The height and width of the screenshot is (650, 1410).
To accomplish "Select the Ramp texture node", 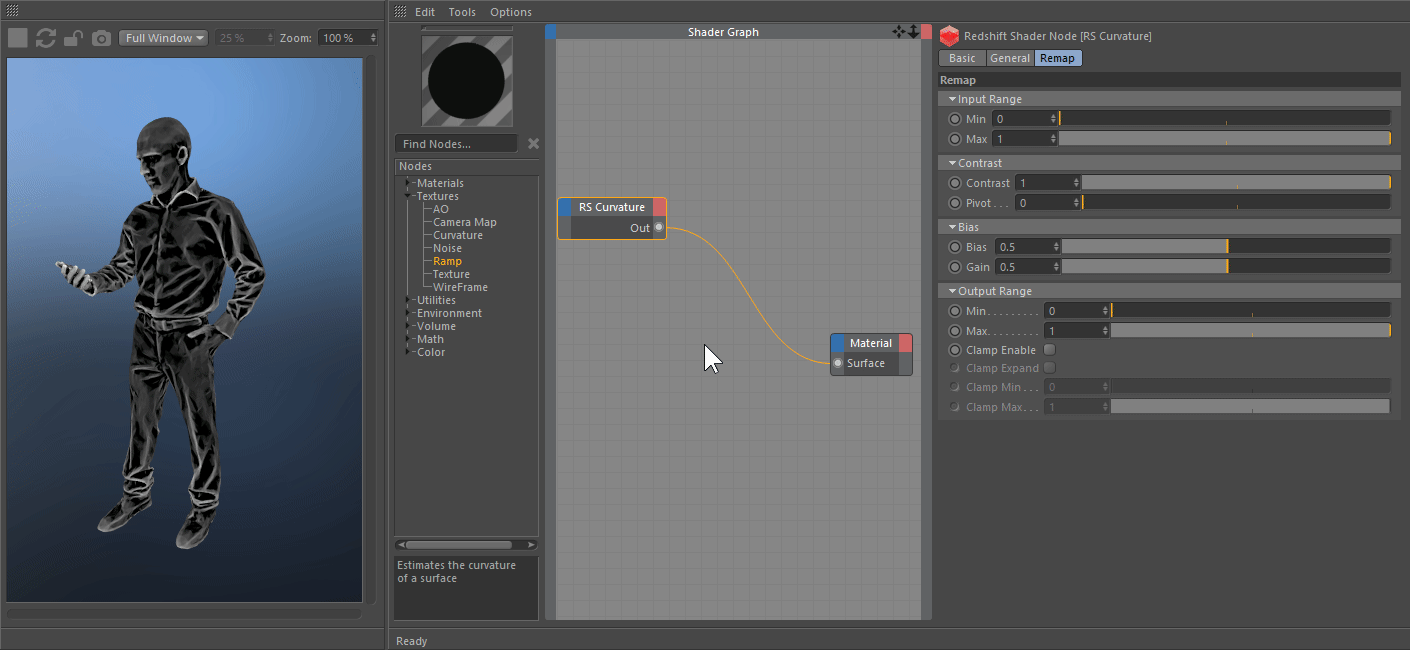I will [x=447, y=261].
